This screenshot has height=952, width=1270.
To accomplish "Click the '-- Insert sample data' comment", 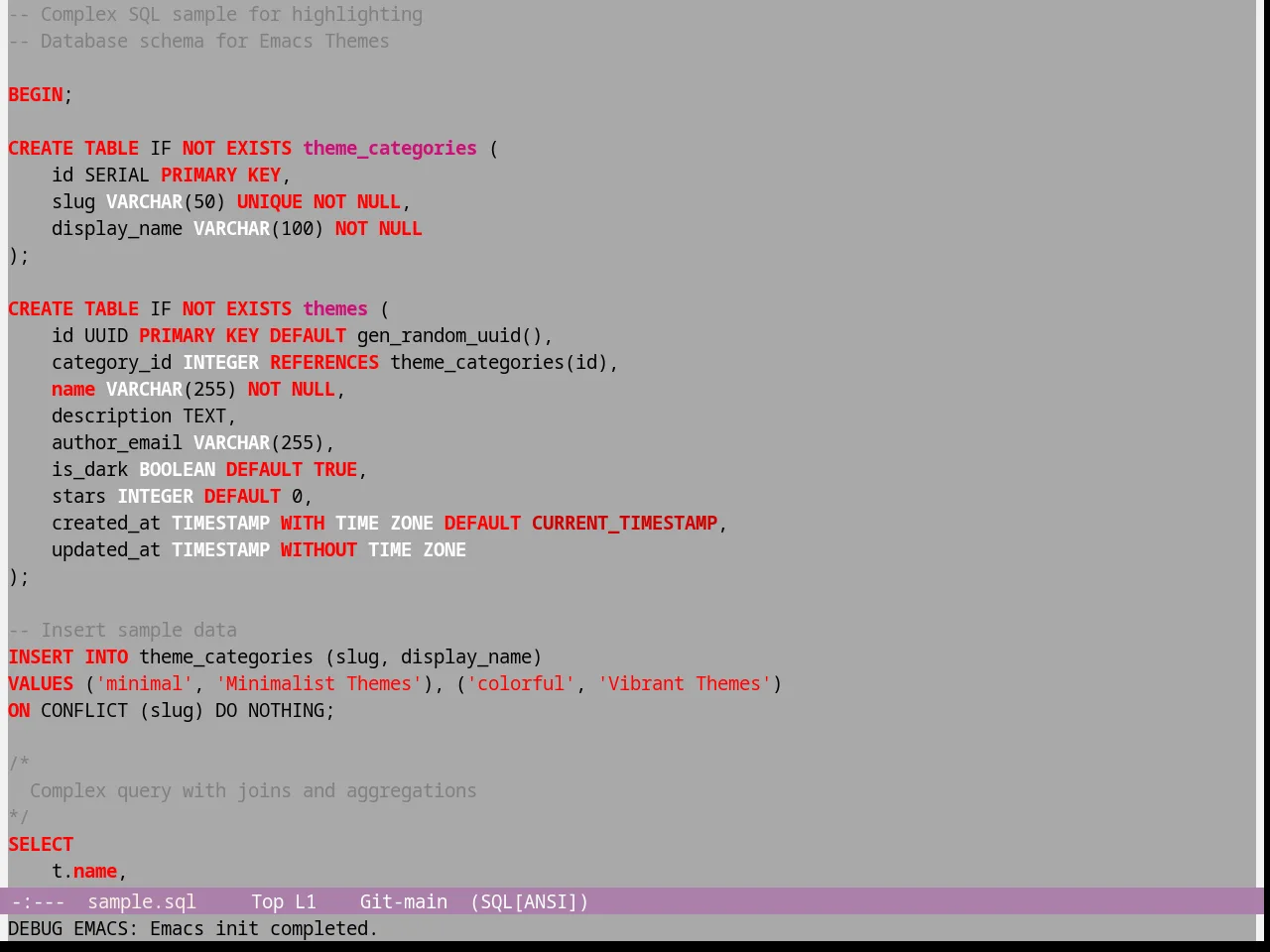I will click(x=123, y=631).
